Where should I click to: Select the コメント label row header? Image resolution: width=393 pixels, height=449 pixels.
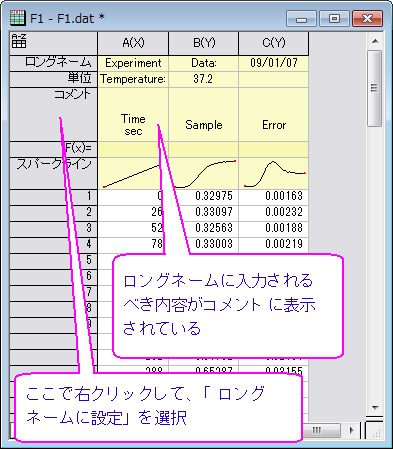(54, 114)
